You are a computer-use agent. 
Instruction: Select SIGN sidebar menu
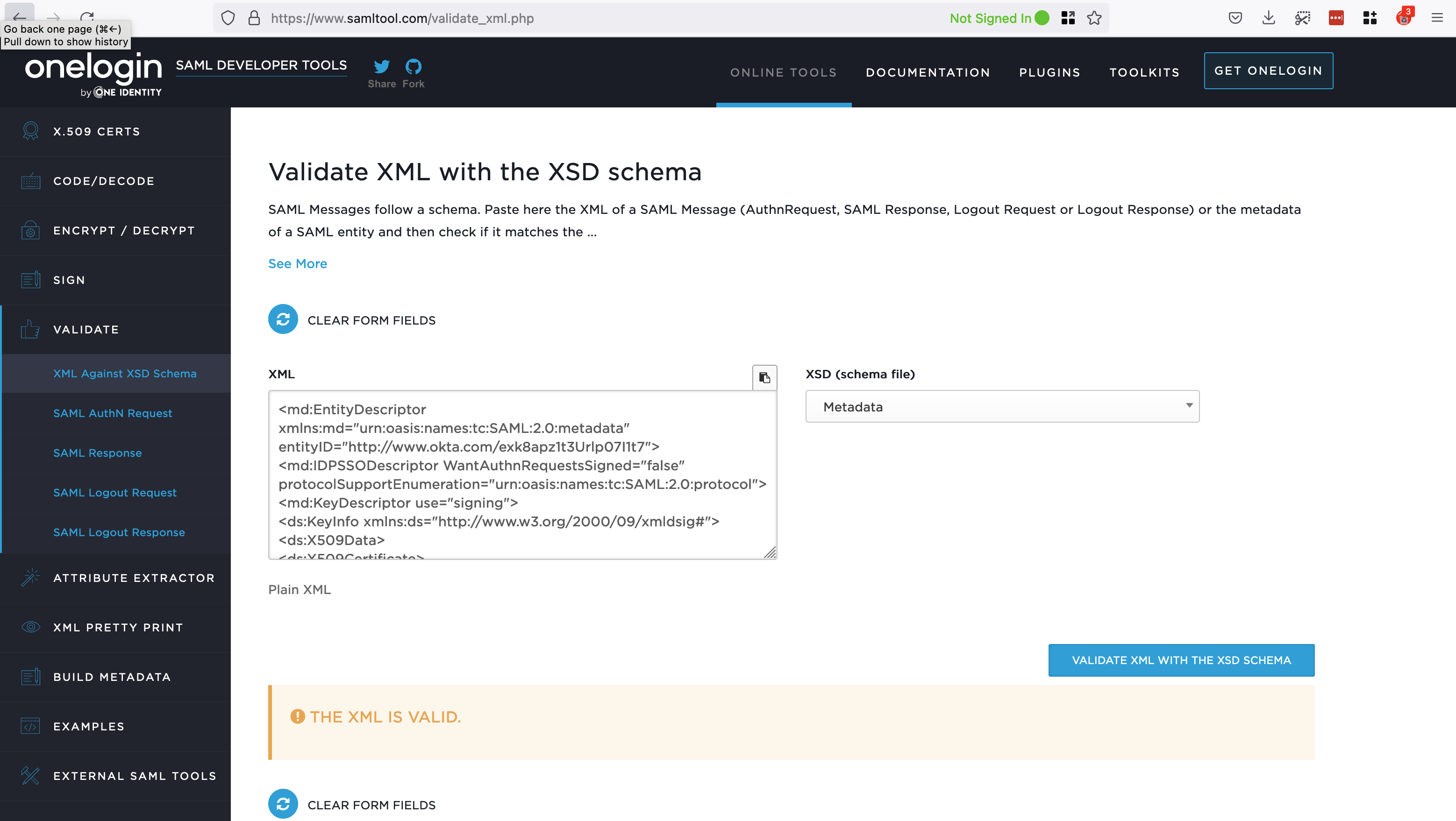point(115,280)
